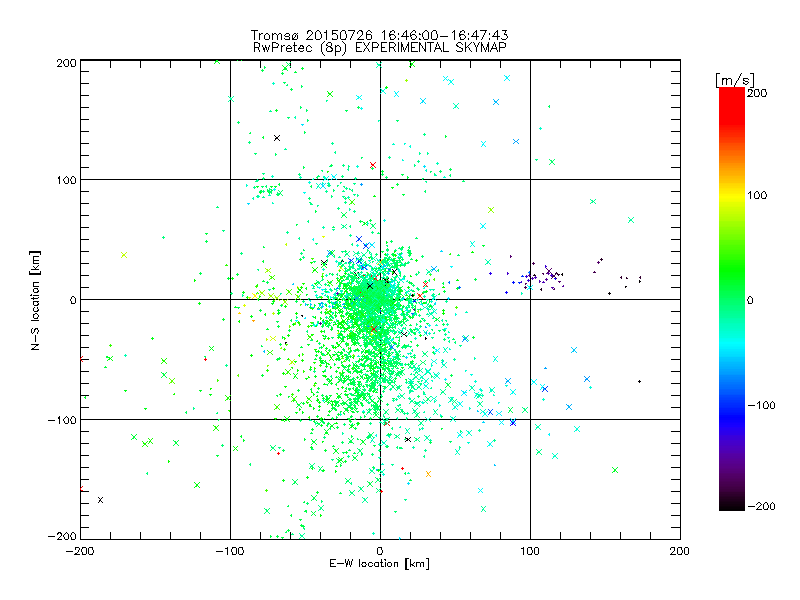Screen dimensions: 800x600
Task: Click the colorbar tick label '0'
Action: [750, 300]
